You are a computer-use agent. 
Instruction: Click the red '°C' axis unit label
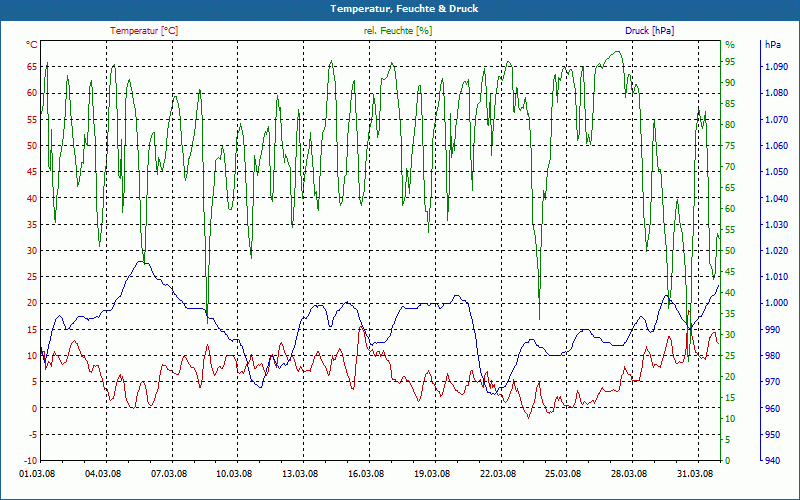pyautogui.click(x=32, y=44)
